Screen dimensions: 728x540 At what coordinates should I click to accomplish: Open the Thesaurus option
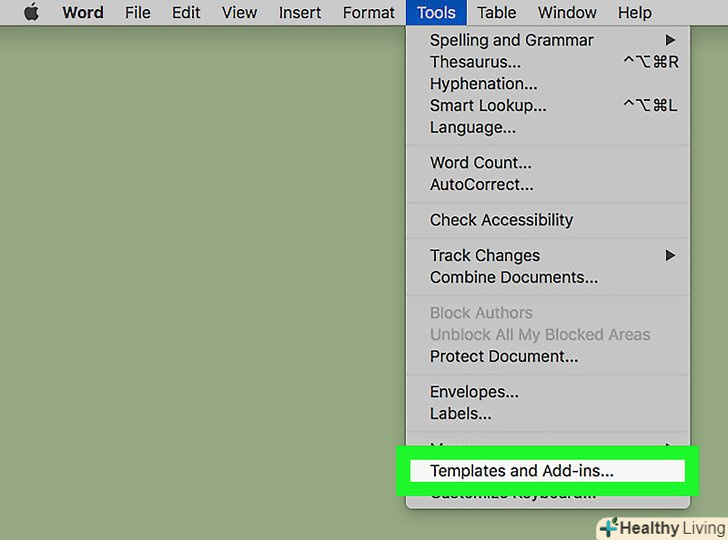point(475,62)
